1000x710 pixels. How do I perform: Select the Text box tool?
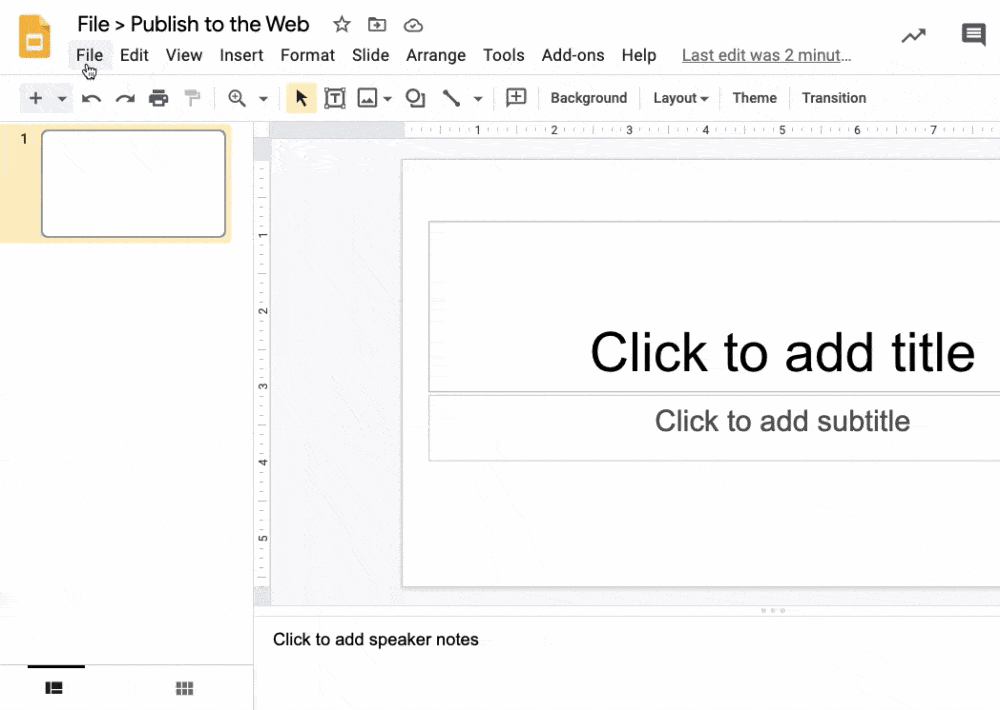tap(335, 98)
